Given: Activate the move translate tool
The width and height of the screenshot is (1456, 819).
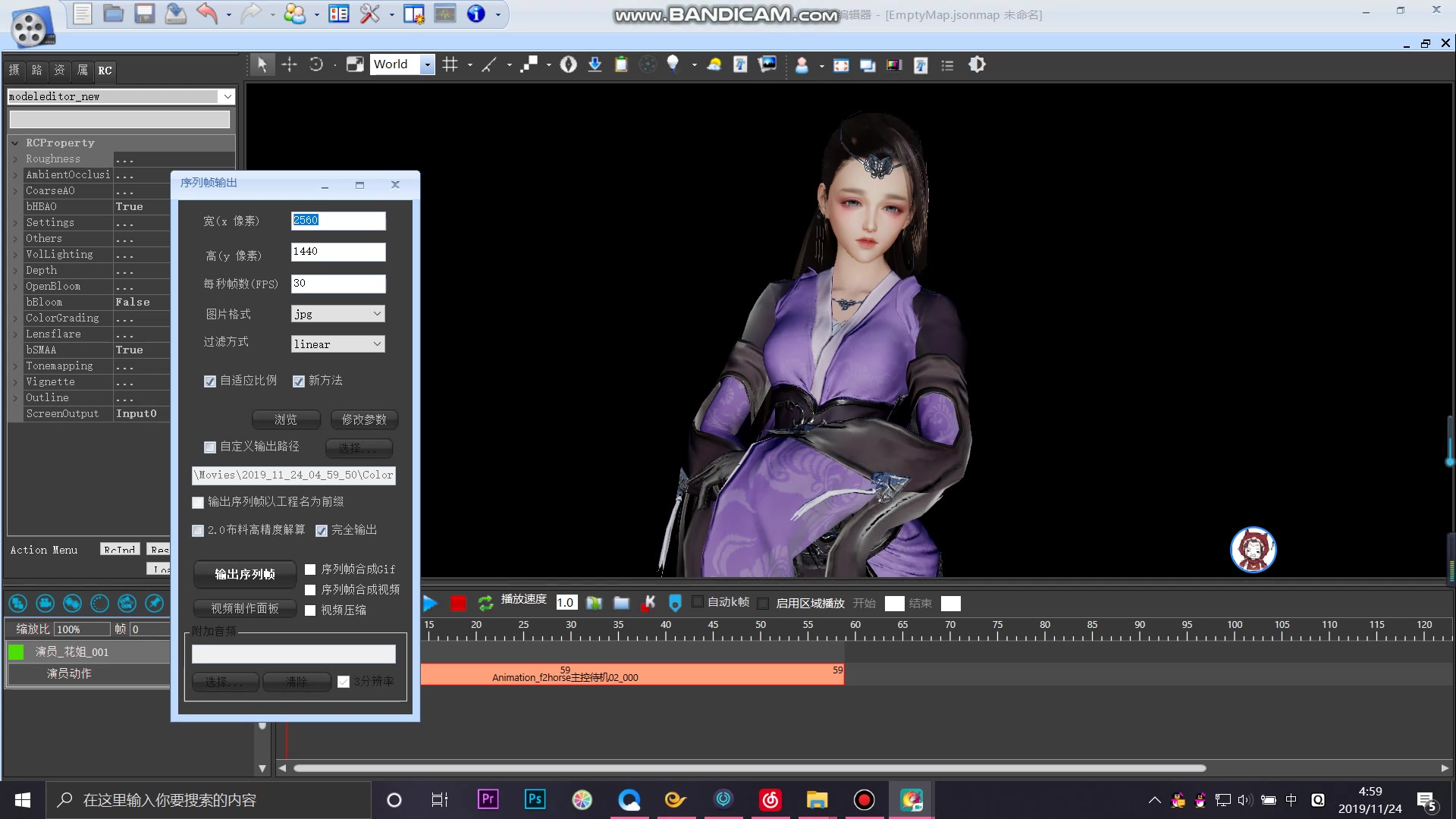Looking at the screenshot, I should pyautogui.click(x=289, y=64).
